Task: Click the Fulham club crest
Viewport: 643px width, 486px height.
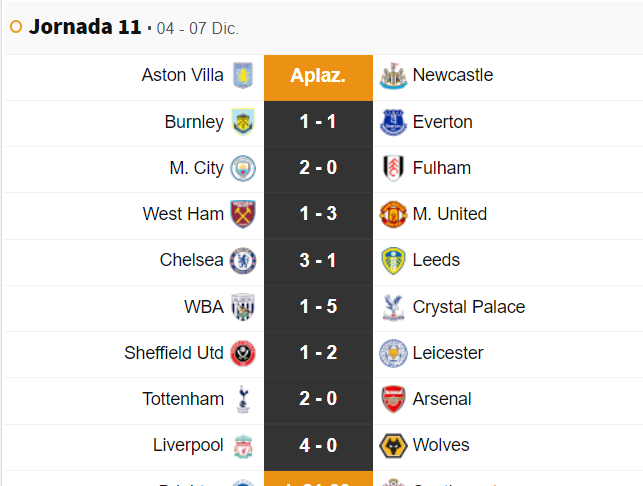Action: point(393,168)
